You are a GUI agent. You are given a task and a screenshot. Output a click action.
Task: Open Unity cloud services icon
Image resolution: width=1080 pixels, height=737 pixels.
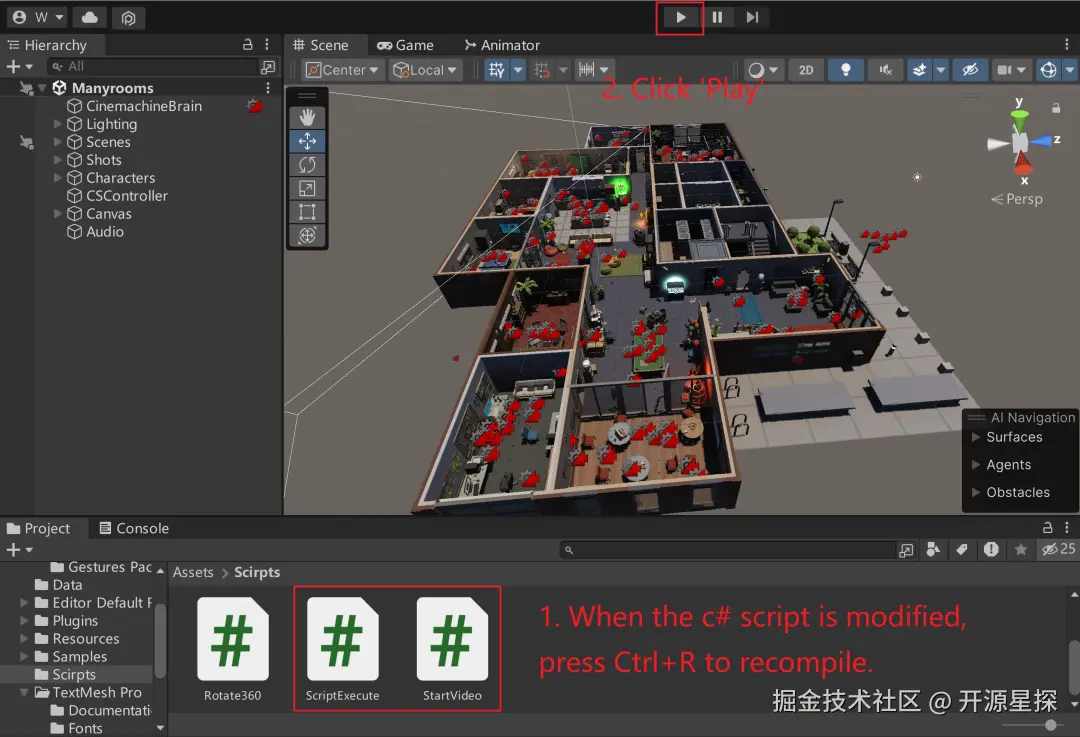coord(90,17)
